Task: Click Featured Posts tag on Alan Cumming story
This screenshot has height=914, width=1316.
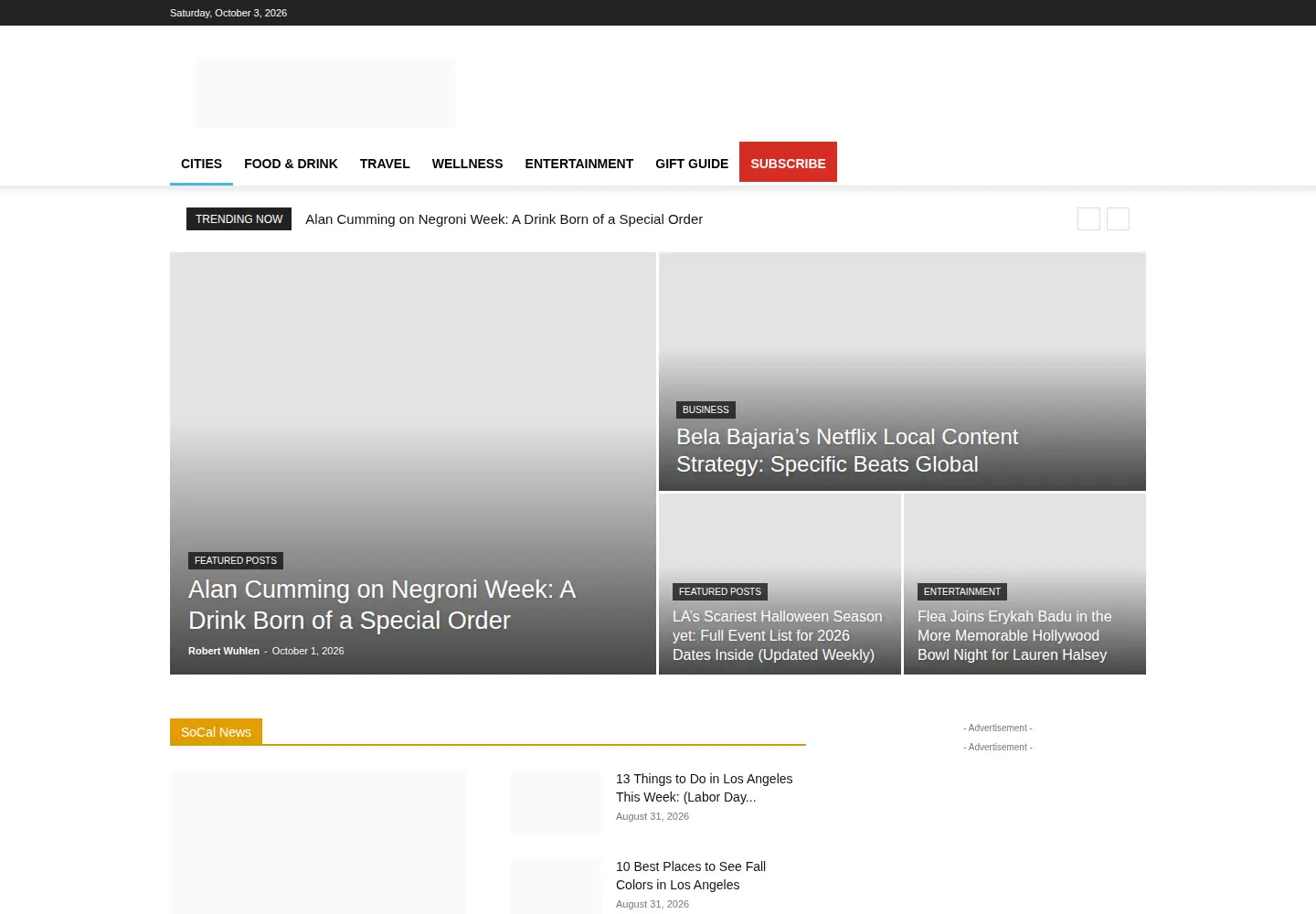Action: coord(236,560)
